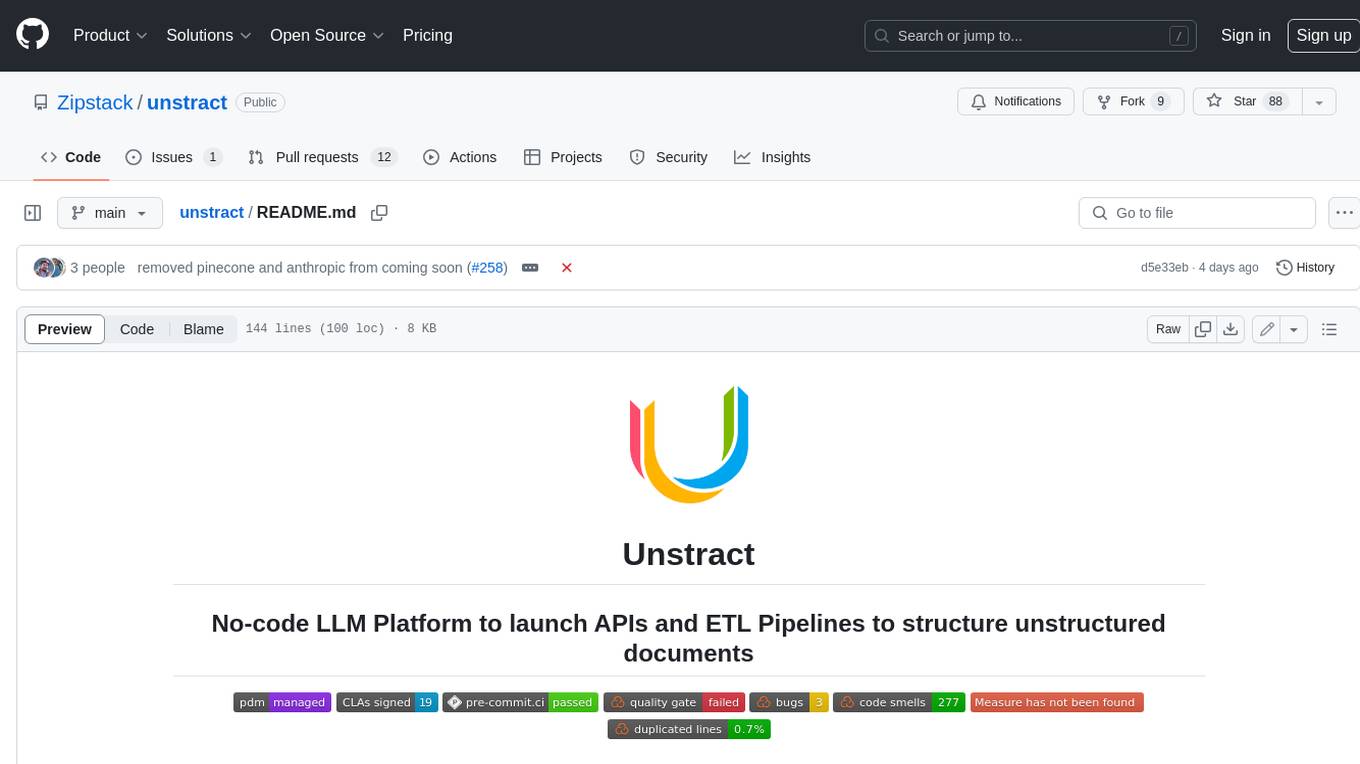The width and height of the screenshot is (1360, 764).
Task: Click the code smells 277 badge
Action: [899, 702]
